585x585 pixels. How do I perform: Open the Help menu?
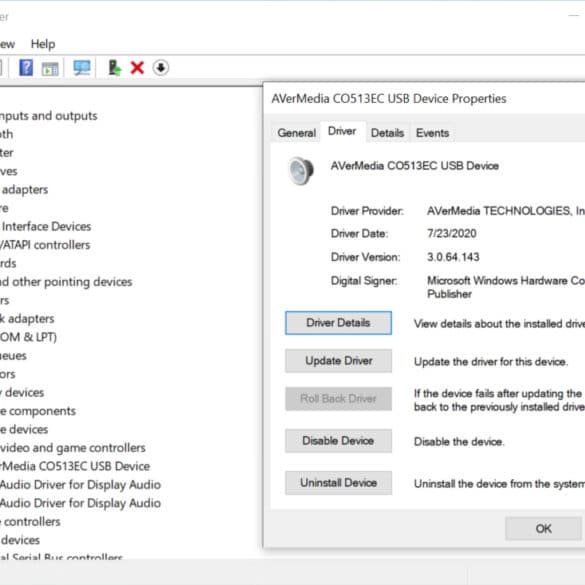click(43, 44)
